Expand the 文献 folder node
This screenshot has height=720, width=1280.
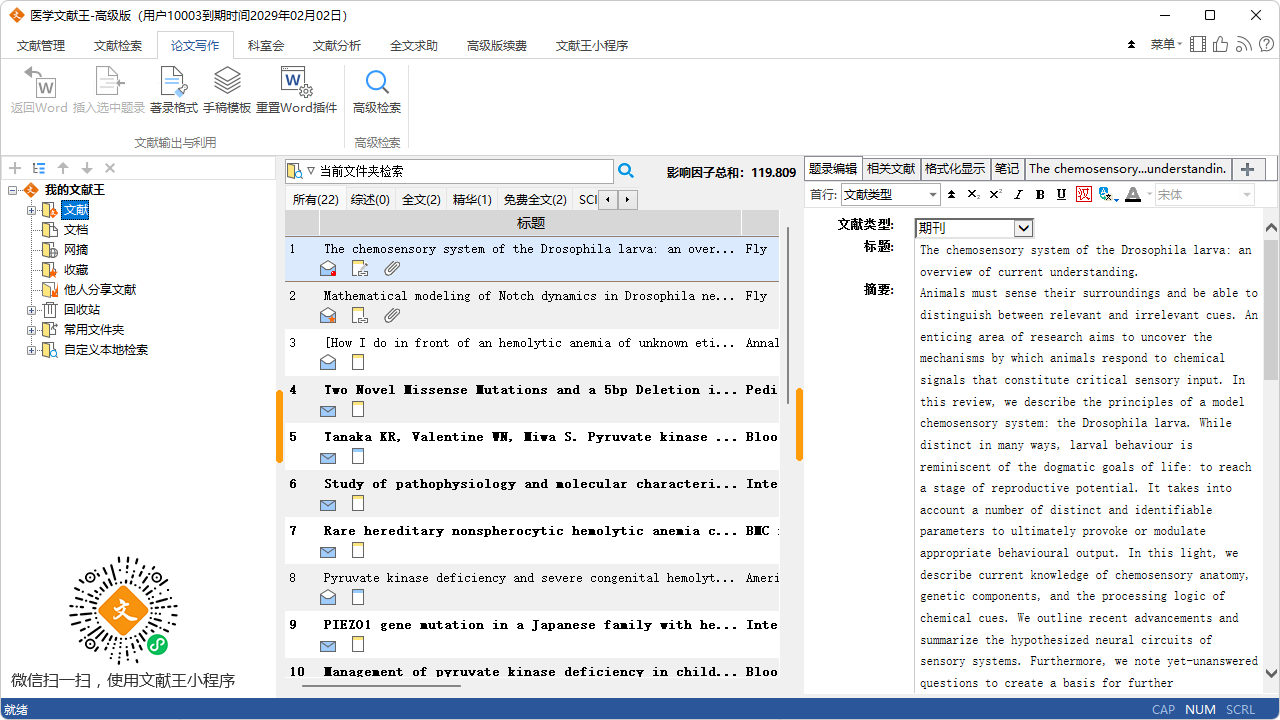point(31,210)
